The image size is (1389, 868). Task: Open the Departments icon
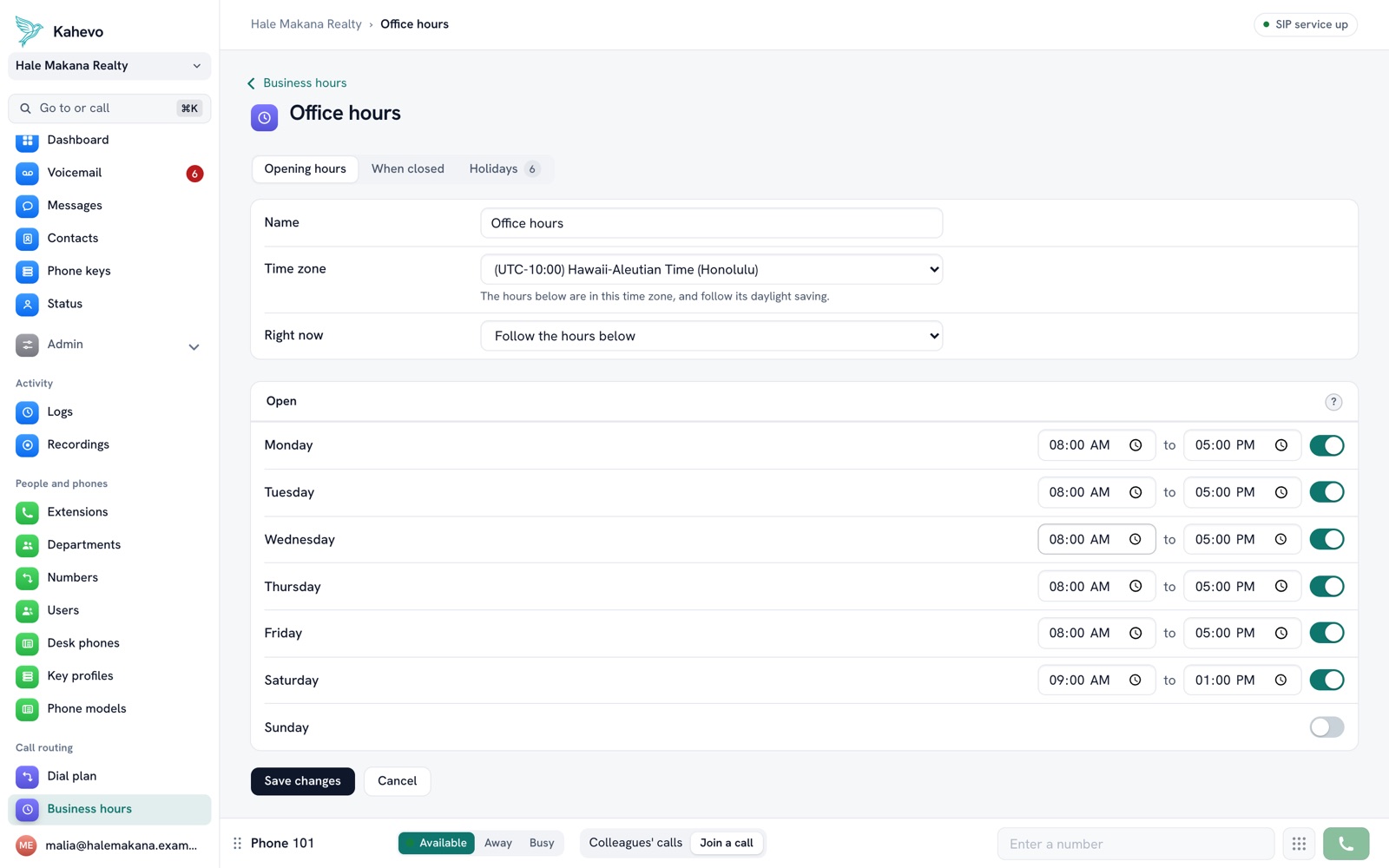[x=27, y=546]
